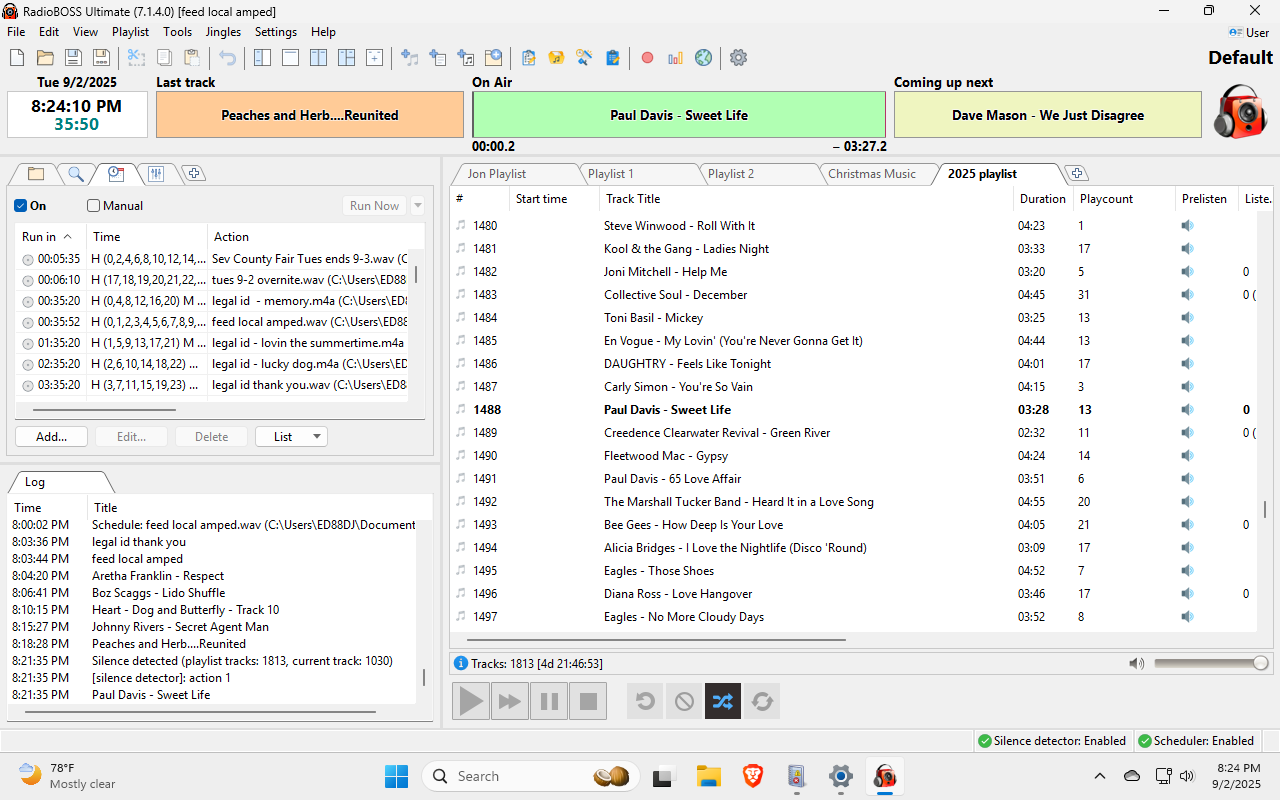
Task: Click the Duration column header
Action: 1043,199
